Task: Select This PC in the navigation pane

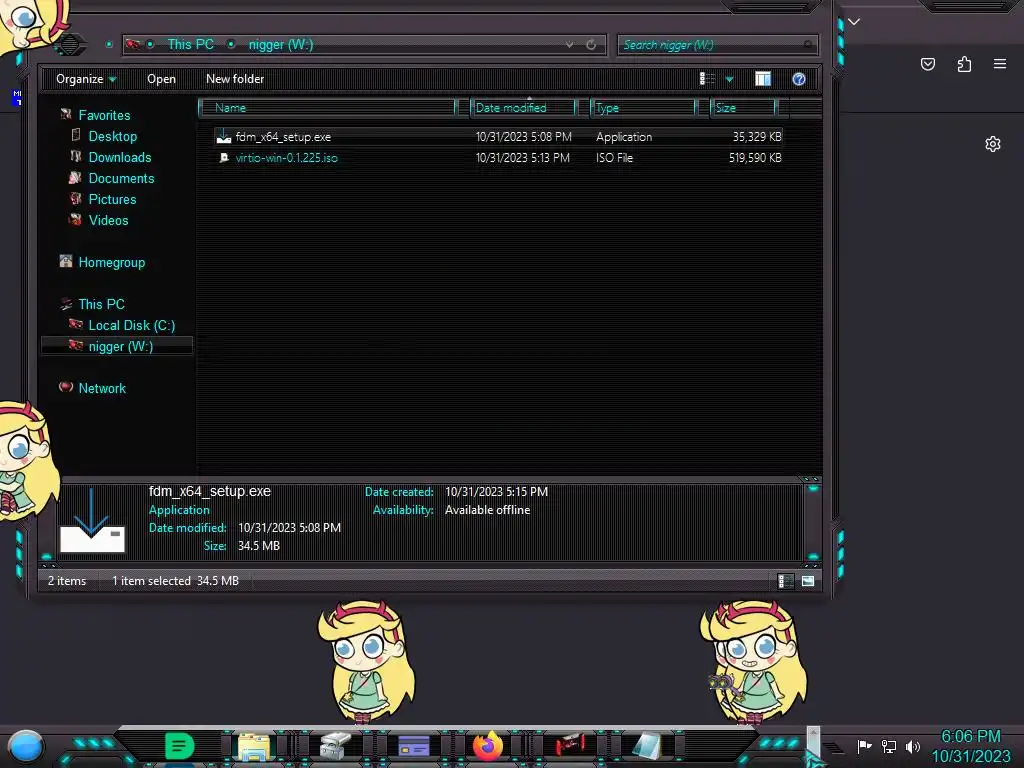Action: click(x=101, y=304)
